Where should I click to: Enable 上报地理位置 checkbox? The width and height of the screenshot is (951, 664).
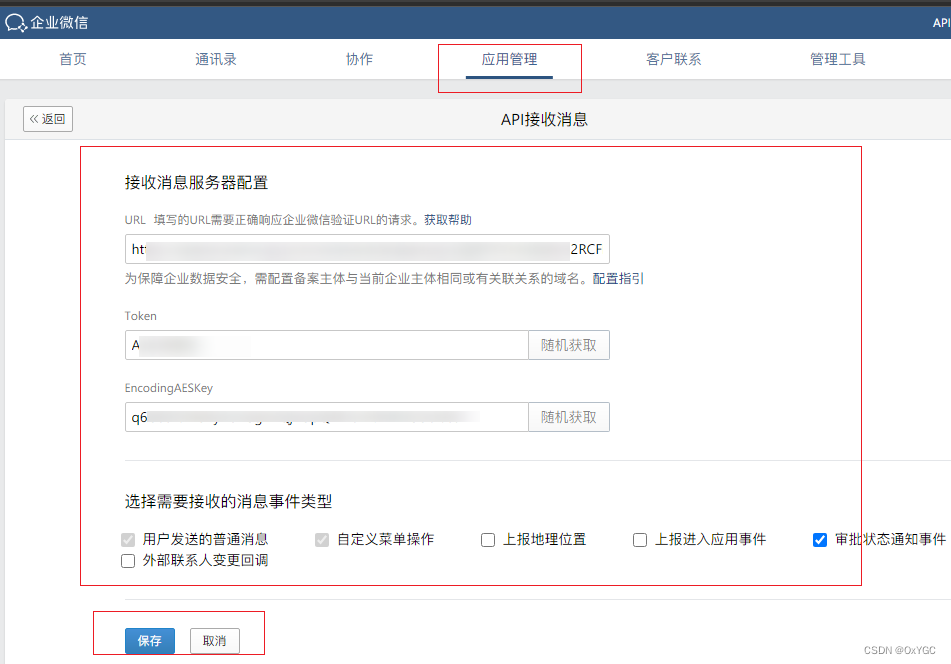coord(488,540)
